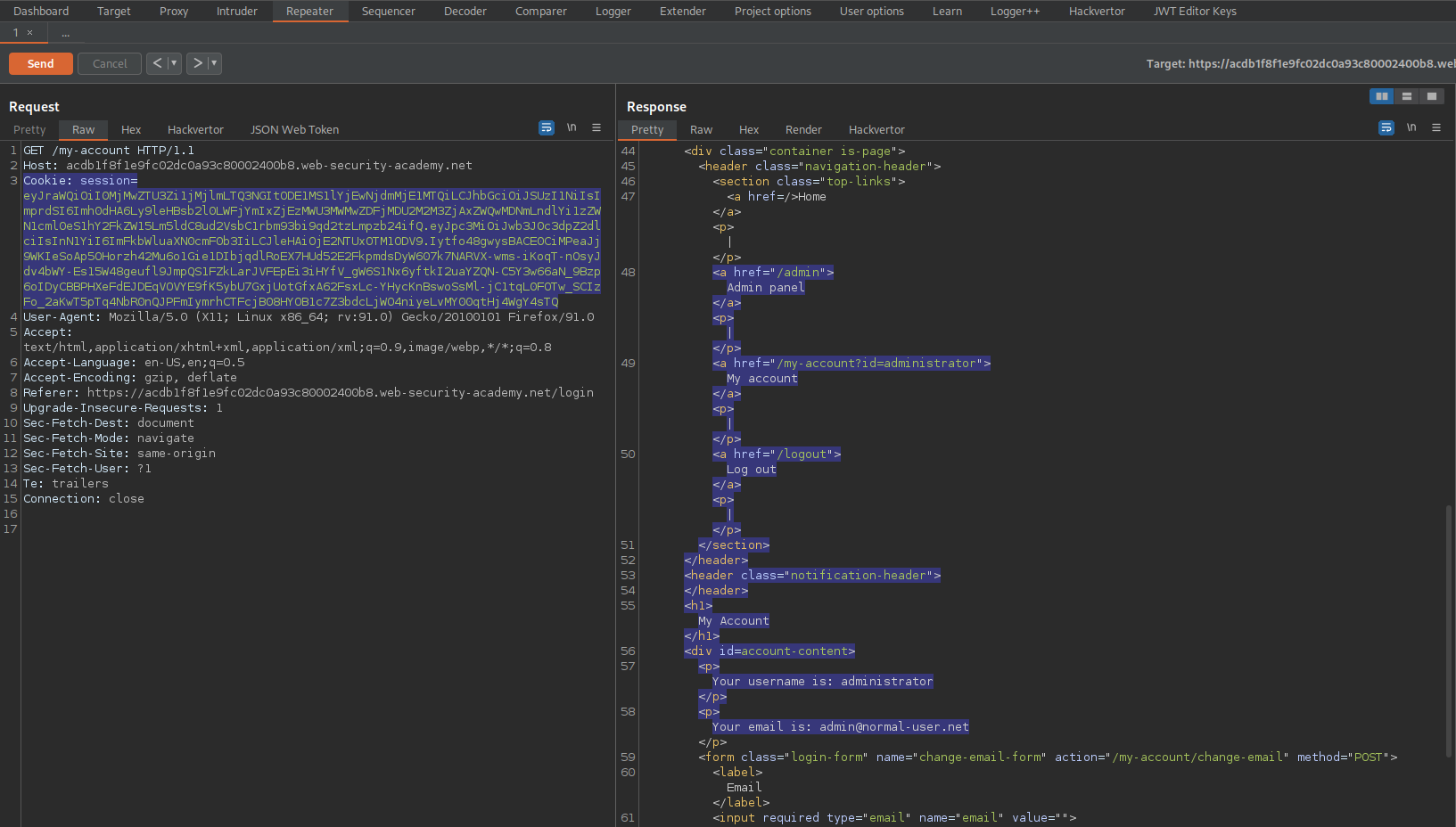Click the 'Cookie: session=' header line

point(80,181)
